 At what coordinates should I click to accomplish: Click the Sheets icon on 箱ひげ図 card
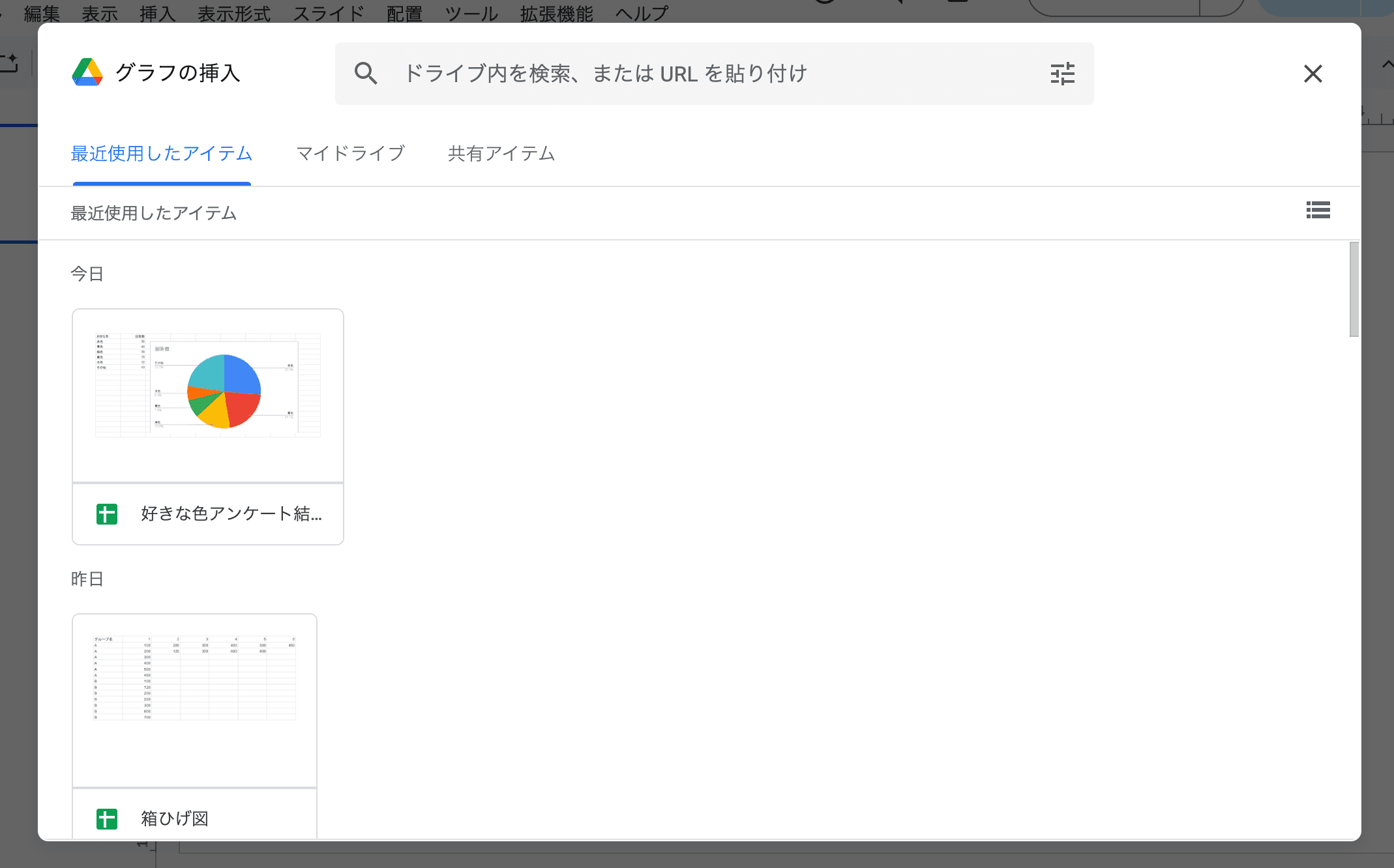tap(106, 818)
